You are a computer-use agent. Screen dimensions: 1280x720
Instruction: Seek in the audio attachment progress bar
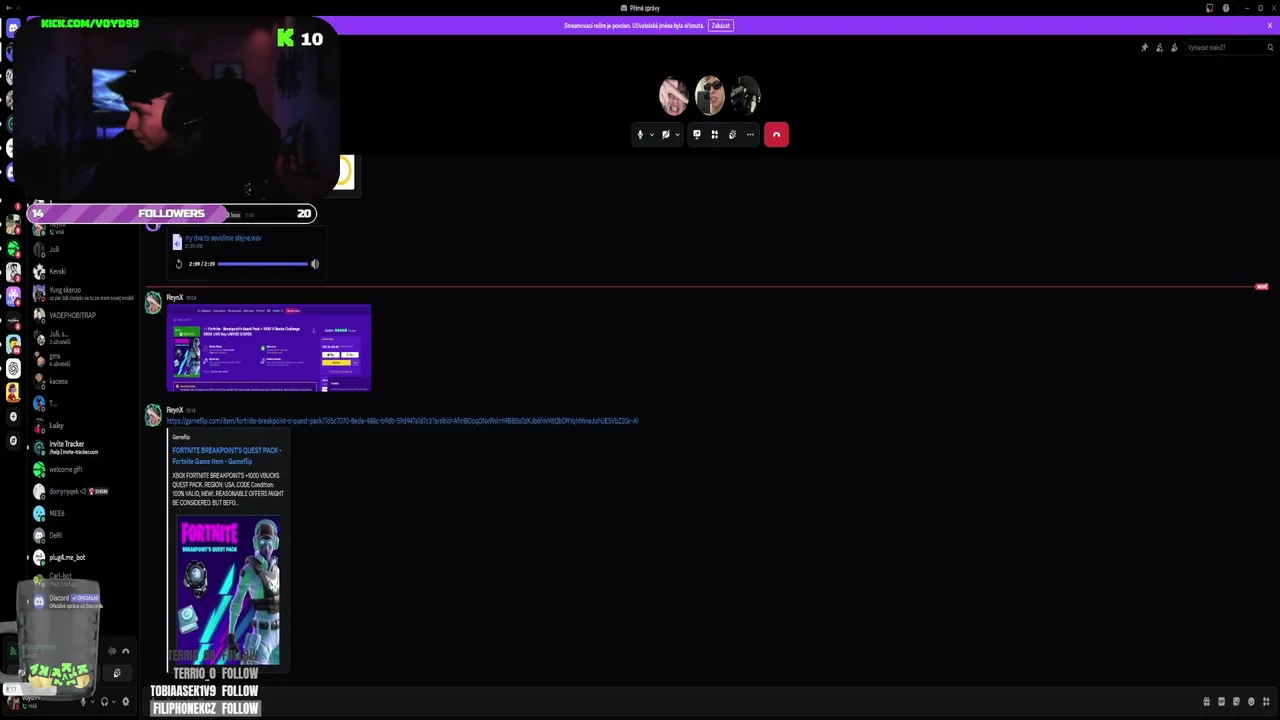[x=263, y=264]
